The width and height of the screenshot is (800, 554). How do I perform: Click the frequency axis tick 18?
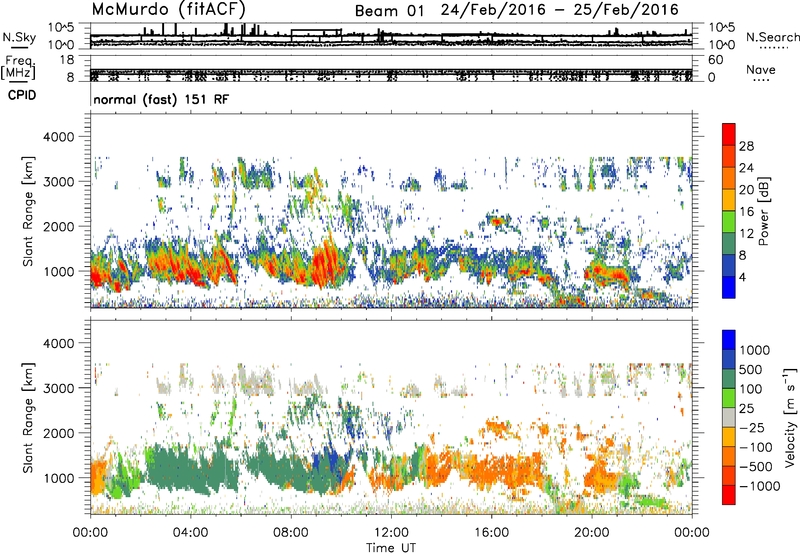67,60
